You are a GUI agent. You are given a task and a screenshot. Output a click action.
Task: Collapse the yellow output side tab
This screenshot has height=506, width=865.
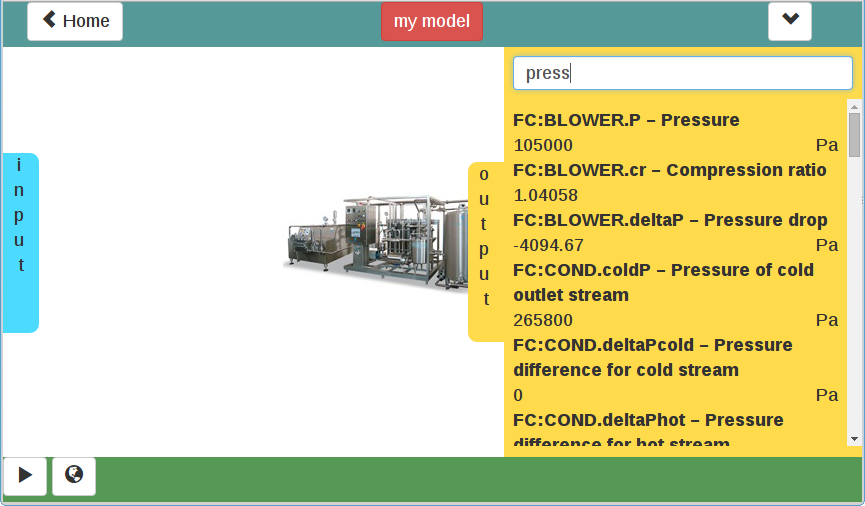pyautogui.click(x=485, y=250)
